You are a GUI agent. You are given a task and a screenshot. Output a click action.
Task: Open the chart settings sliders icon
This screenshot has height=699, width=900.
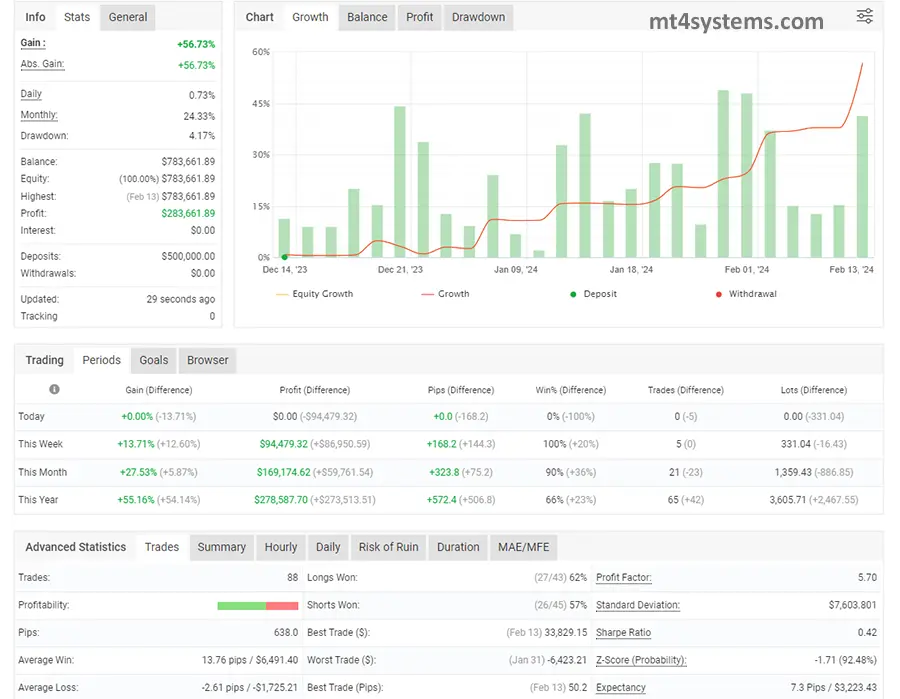[x=864, y=16]
